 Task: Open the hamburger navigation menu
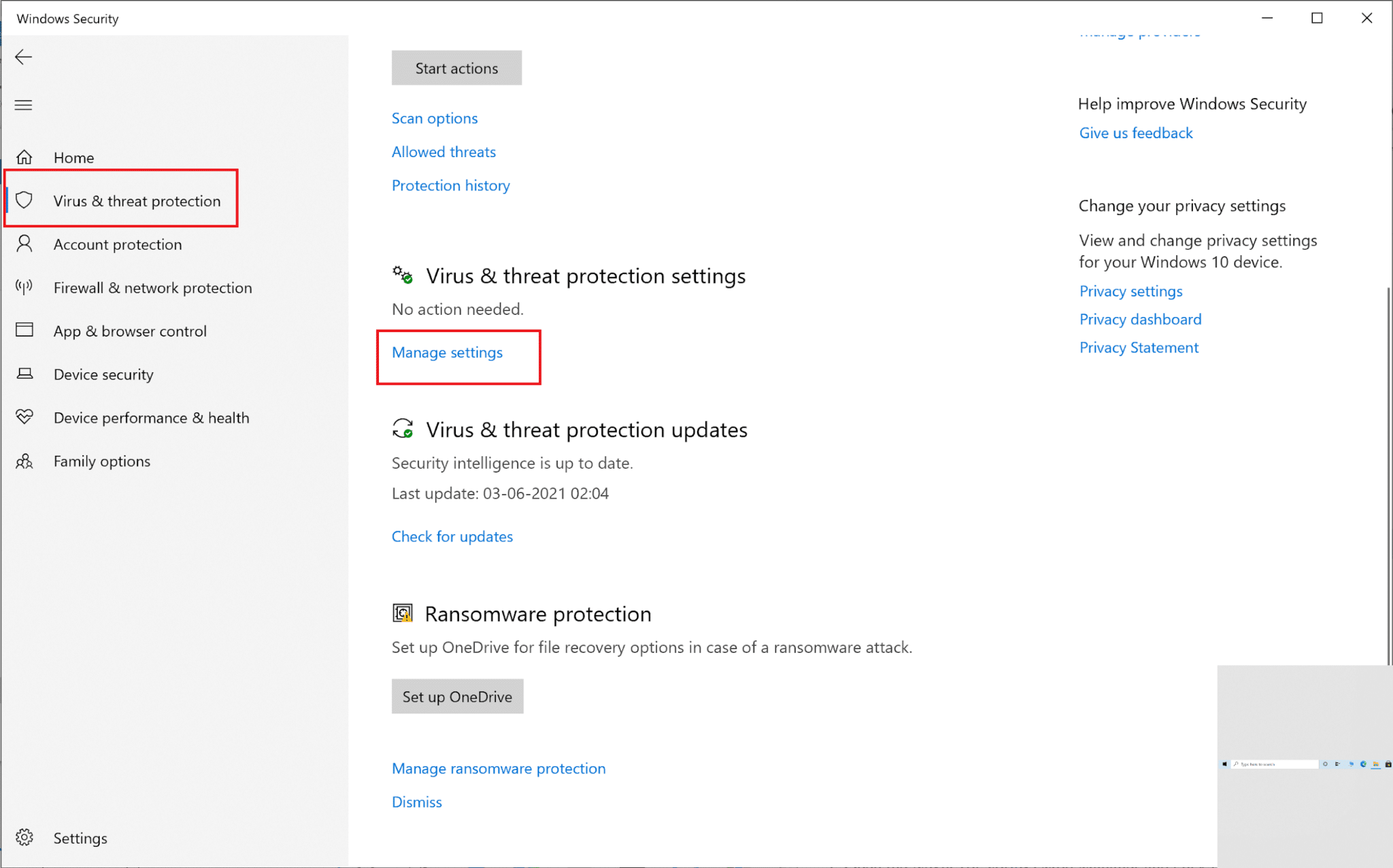[24, 105]
